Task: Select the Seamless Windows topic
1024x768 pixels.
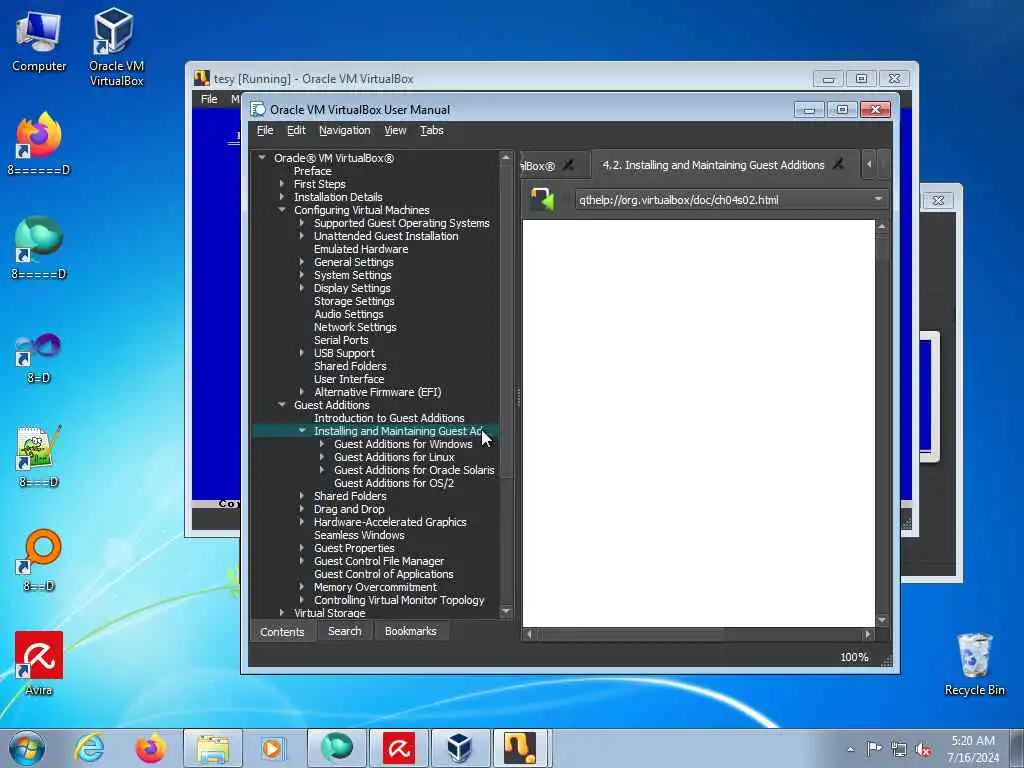Action: point(359,535)
